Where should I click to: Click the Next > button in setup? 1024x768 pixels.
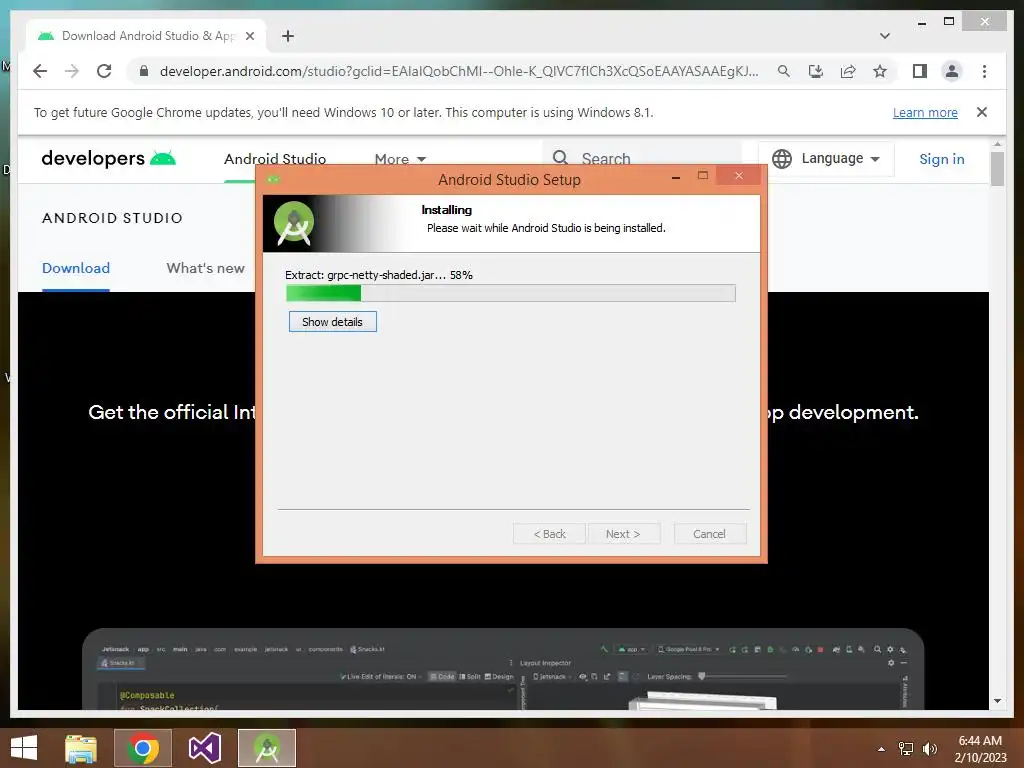point(623,534)
